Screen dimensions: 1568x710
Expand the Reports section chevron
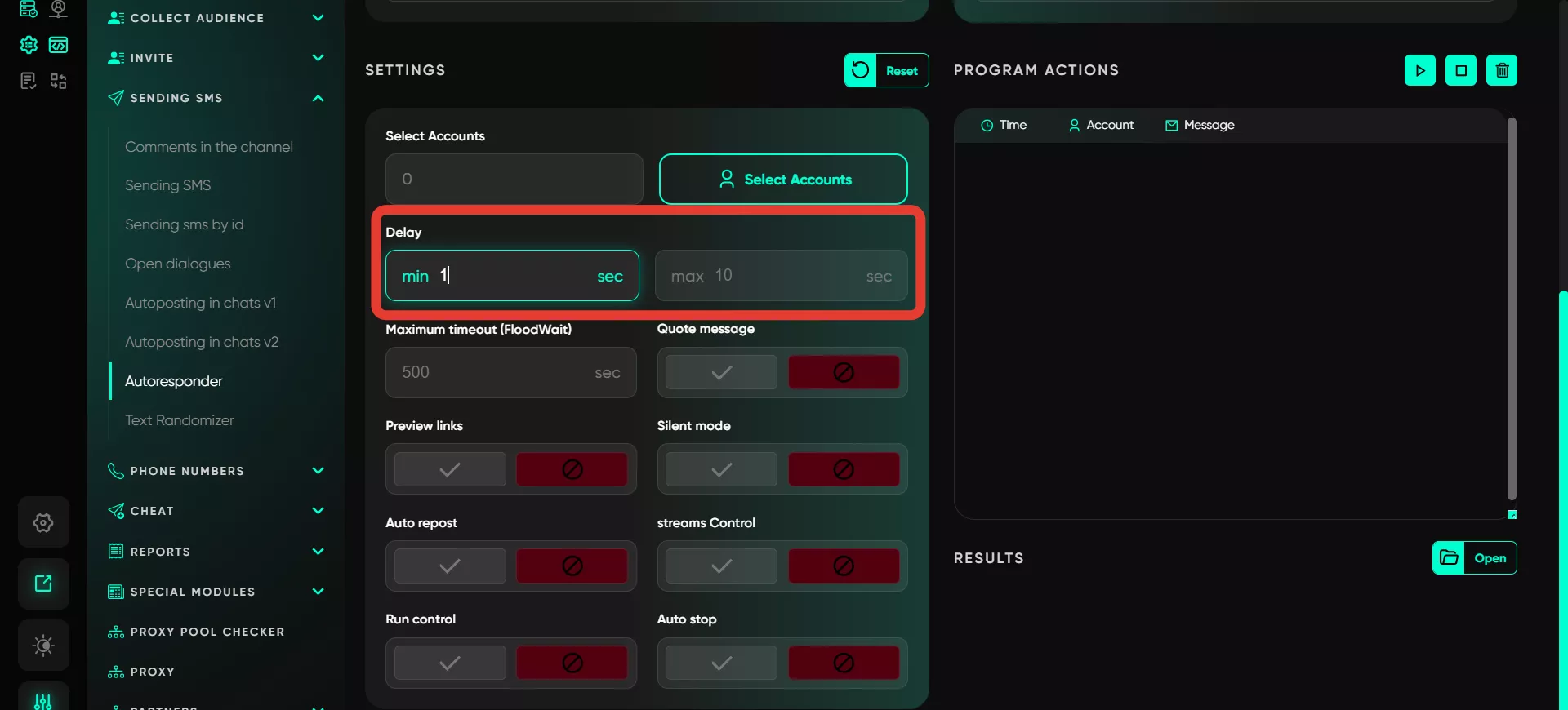point(318,552)
